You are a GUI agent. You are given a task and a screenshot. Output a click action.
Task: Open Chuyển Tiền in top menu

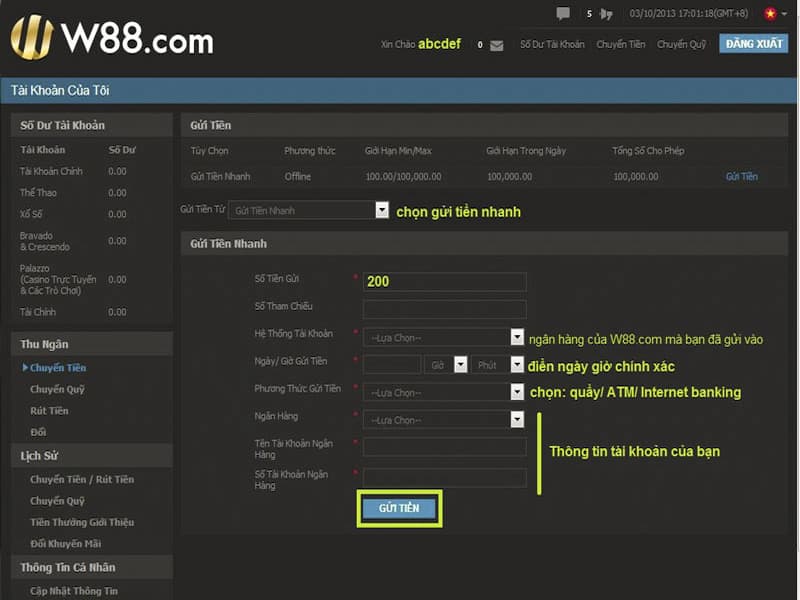(x=620, y=45)
